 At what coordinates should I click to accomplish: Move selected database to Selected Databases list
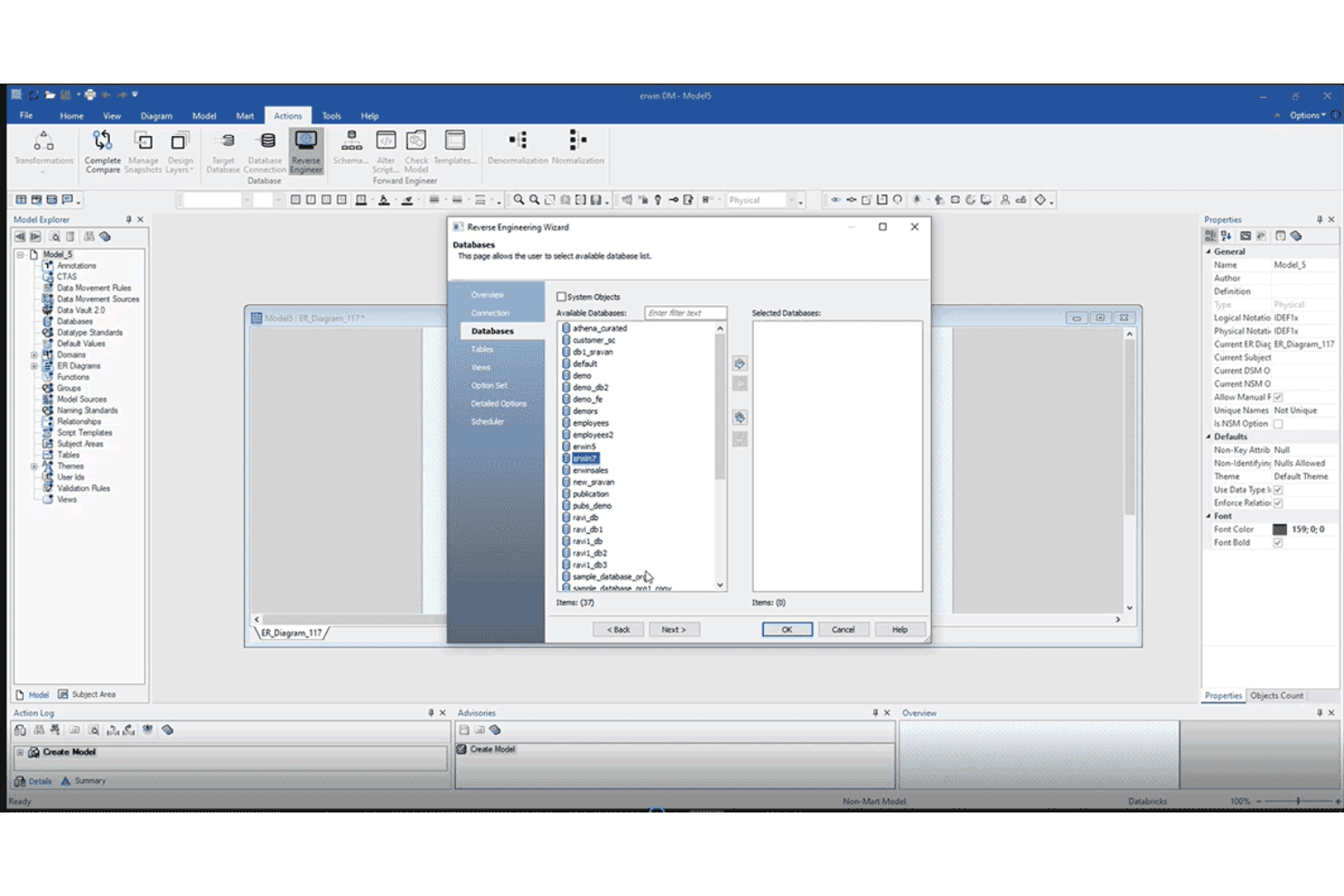pyautogui.click(x=740, y=364)
